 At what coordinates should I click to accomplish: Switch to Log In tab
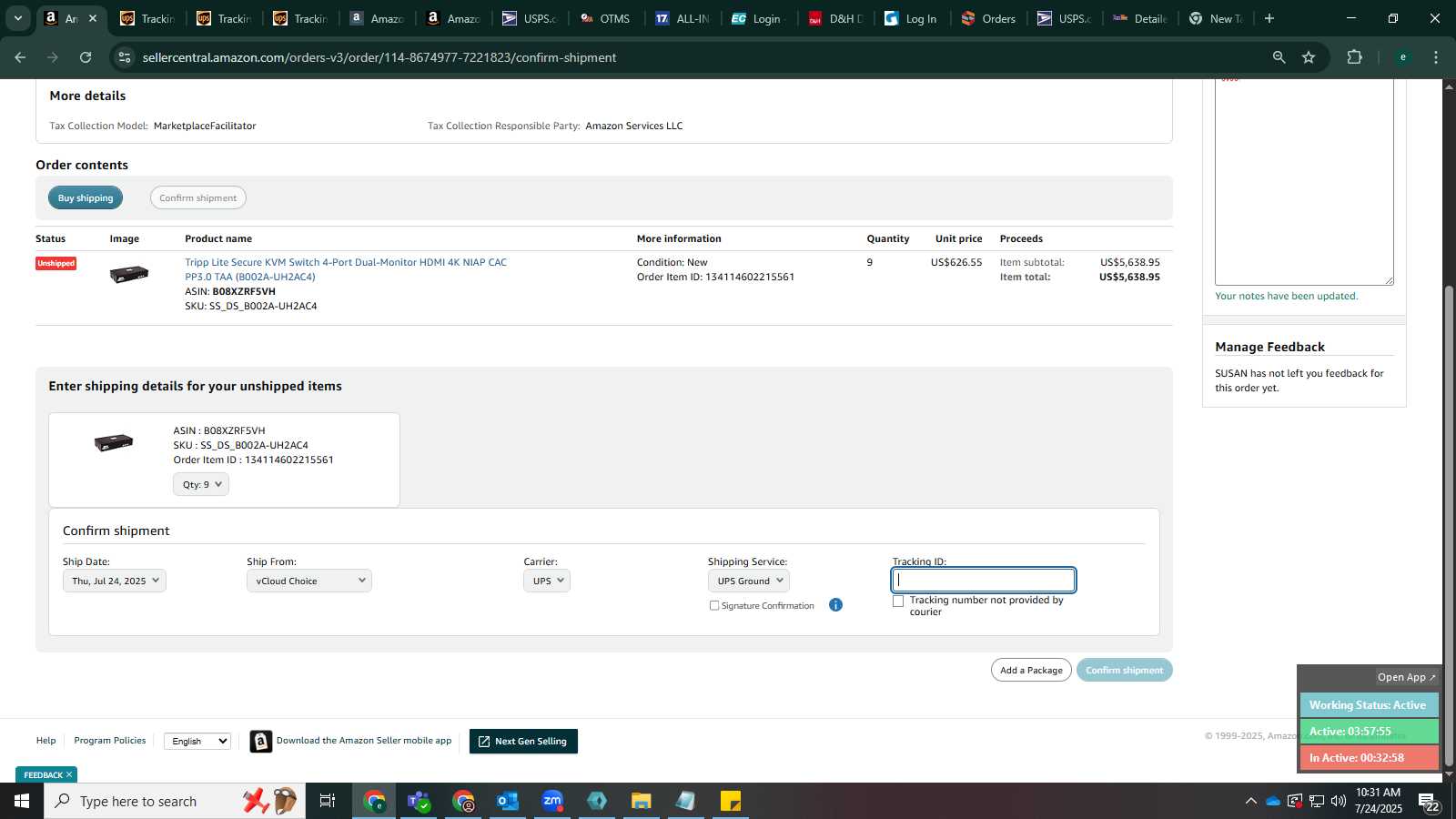click(911, 18)
